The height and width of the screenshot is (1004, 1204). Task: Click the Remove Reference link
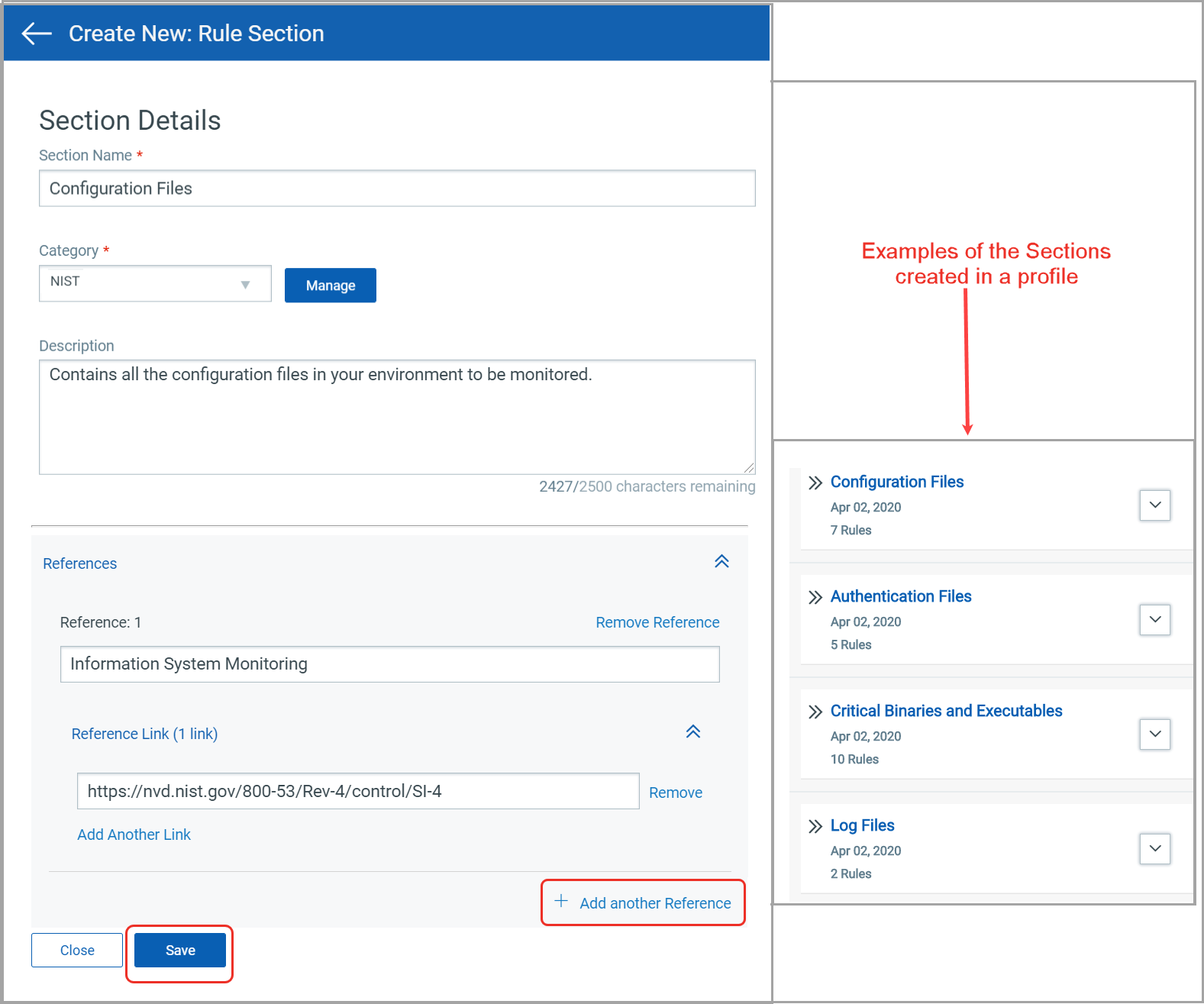(657, 622)
